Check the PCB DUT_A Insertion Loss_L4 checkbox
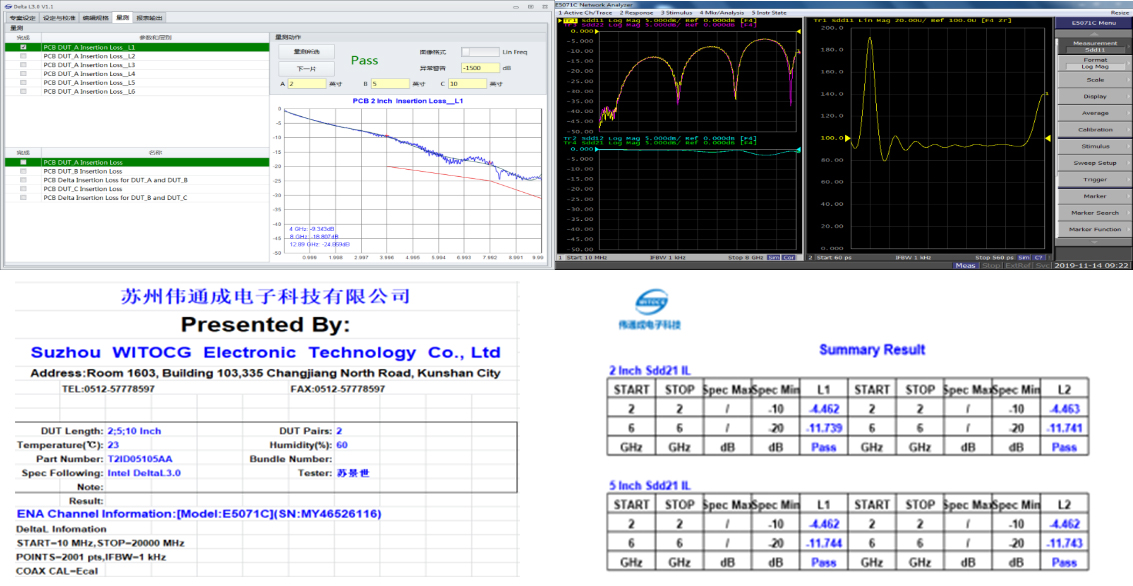Image resolution: width=1133 pixels, height=586 pixels. pos(23,74)
